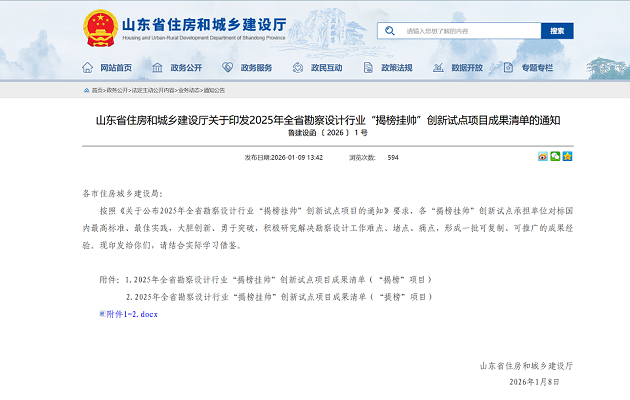Click the docx file icon before attachment
The height and width of the screenshot is (400, 630).
(x=101, y=313)
